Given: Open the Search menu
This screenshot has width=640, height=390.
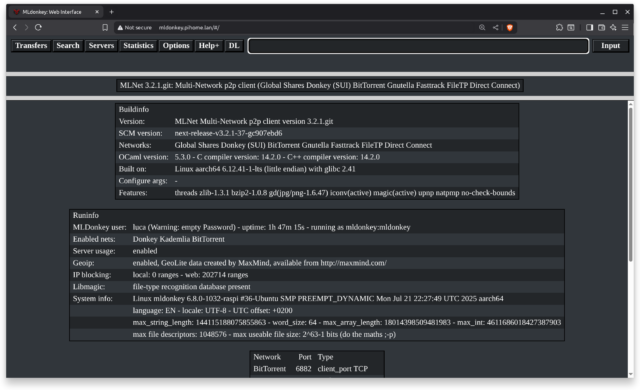Looking at the screenshot, I should point(68,46).
